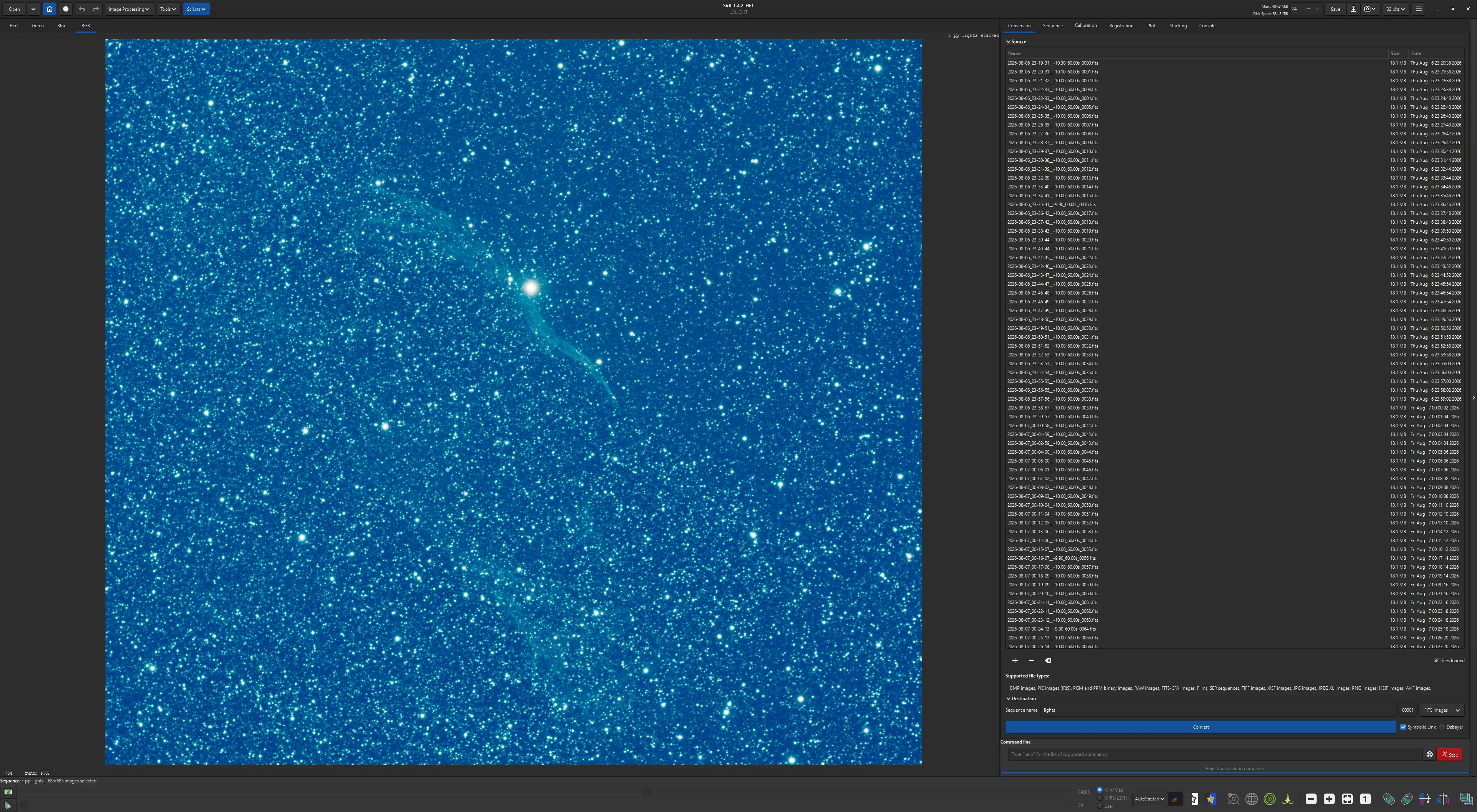1477x812 pixels.
Task: Click the Save As download-arrow icon
Action: (x=1353, y=9)
